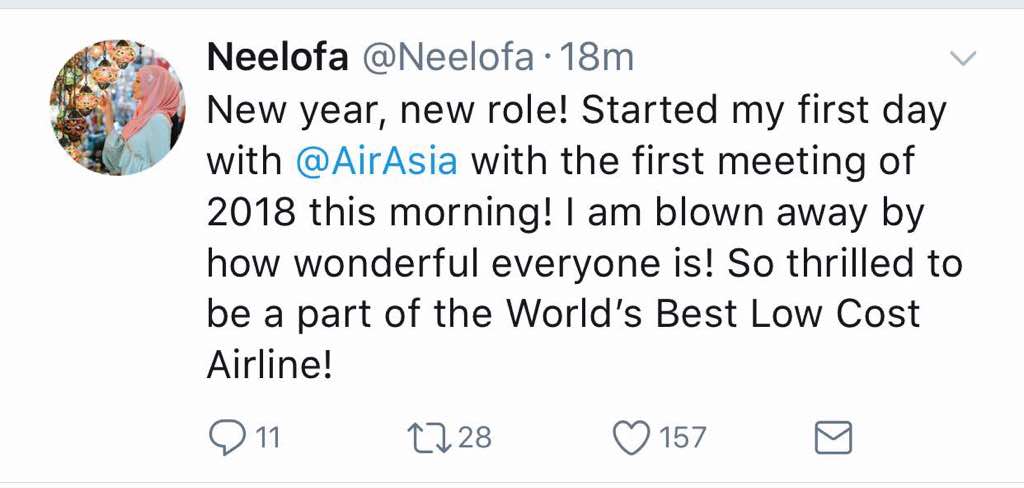Click the like count 157
Image resolution: width=1024 pixels, height=488 pixels.
681,438
